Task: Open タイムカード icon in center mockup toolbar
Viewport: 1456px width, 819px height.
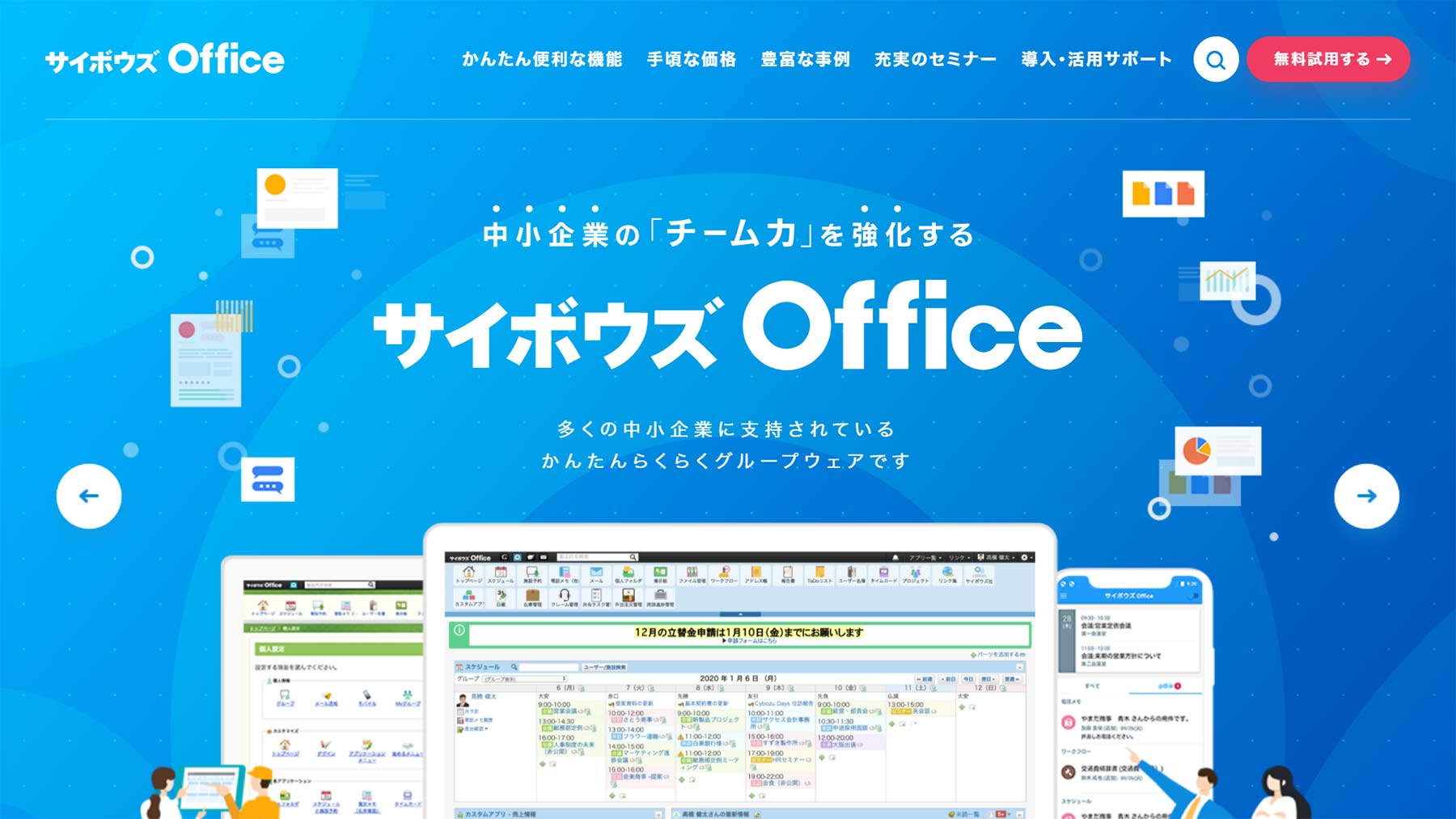Action: pos(883,574)
